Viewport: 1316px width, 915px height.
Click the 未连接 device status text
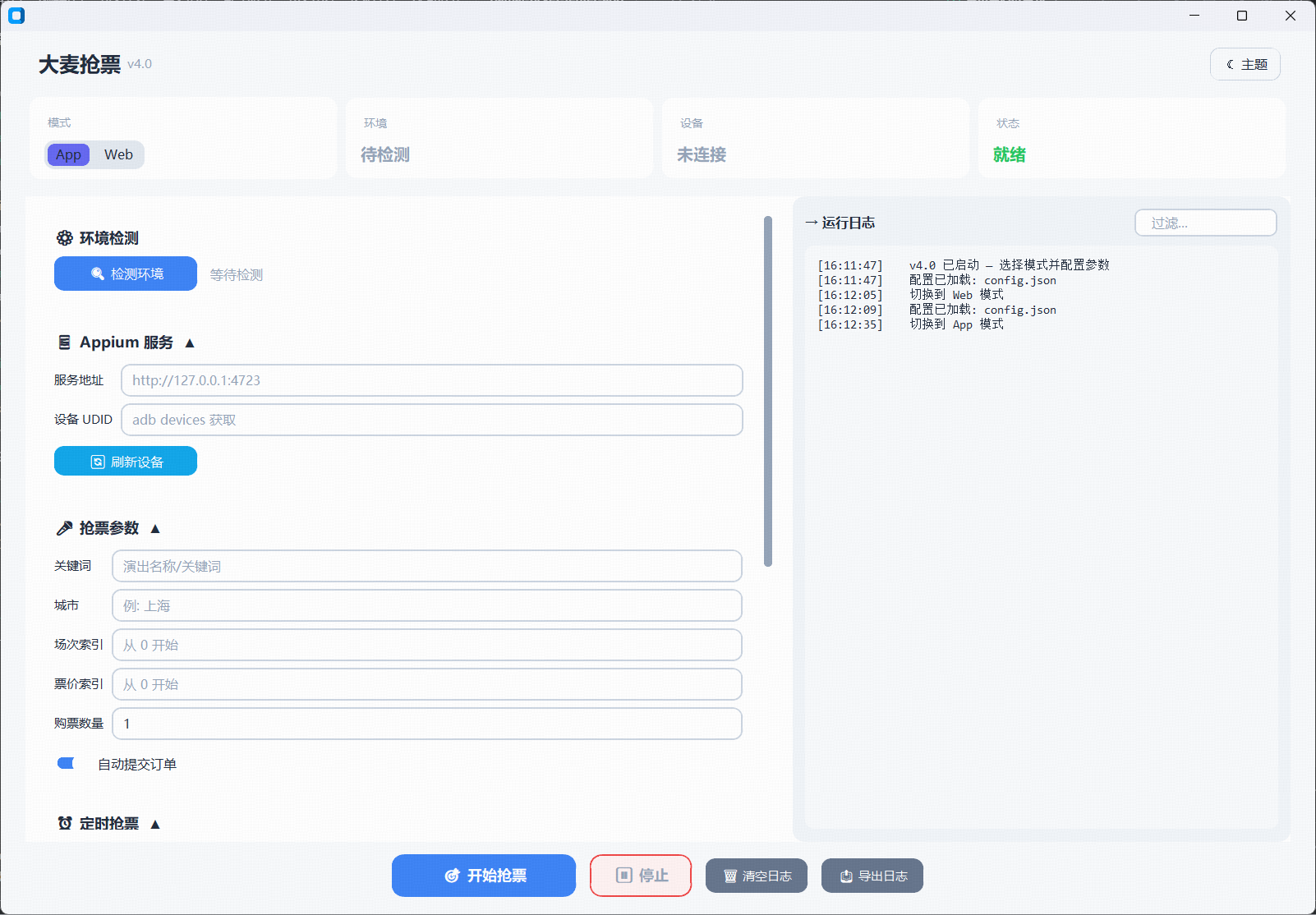(702, 154)
